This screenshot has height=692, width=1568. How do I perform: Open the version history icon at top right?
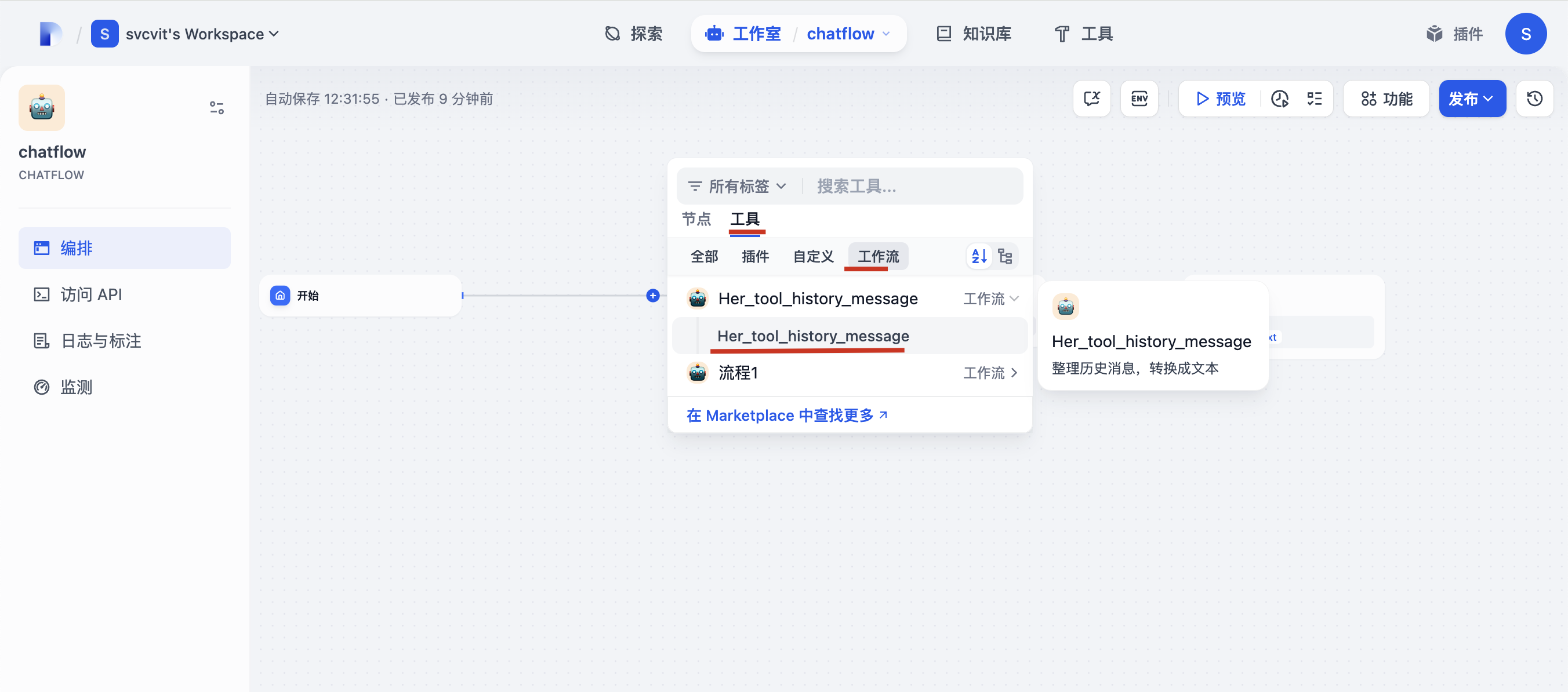pyautogui.click(x=1534, y=98)
